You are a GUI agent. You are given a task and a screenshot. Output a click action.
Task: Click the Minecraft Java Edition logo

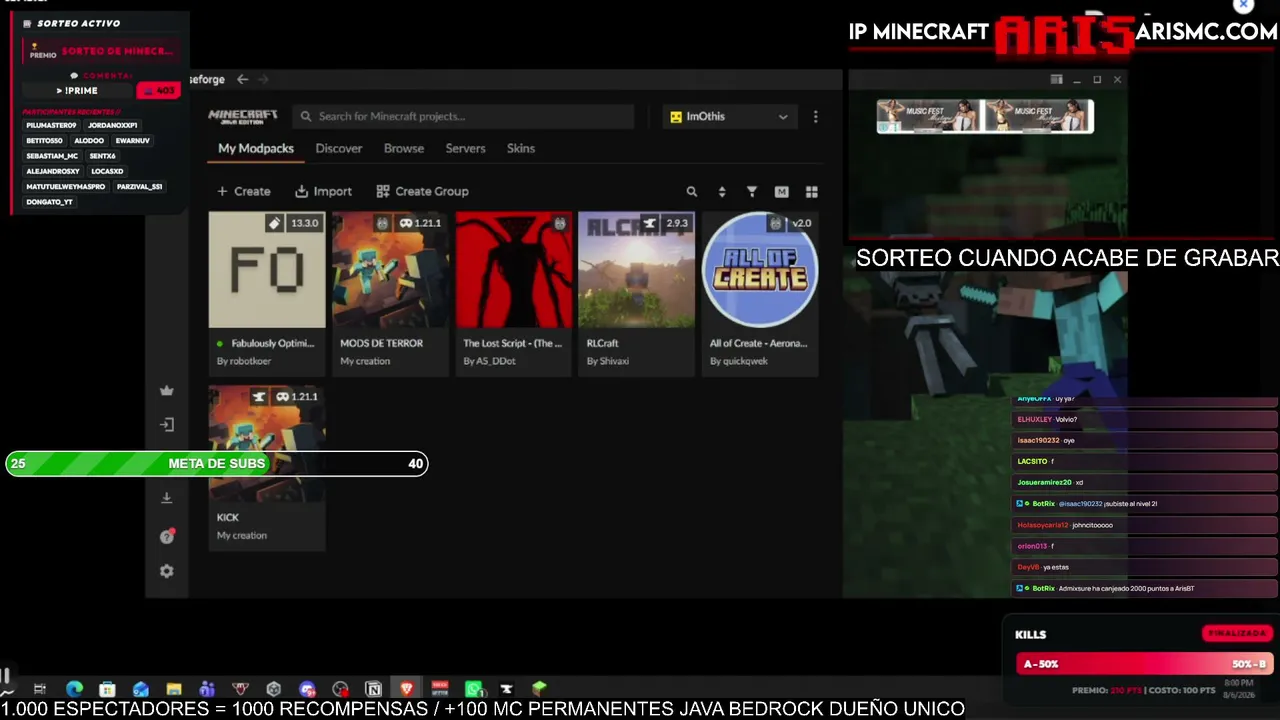(x=243, y=116)
